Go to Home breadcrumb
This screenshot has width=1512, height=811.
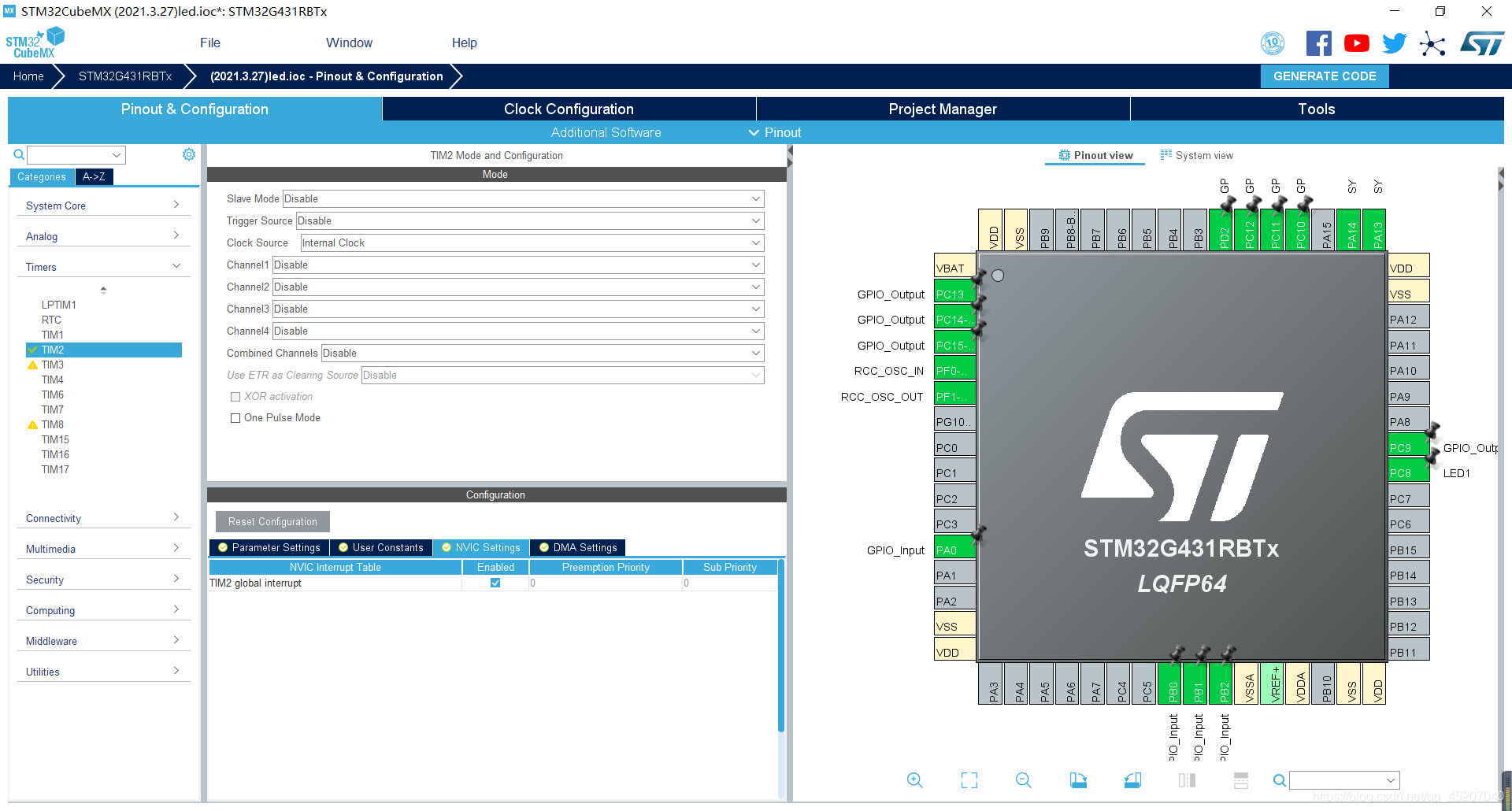tap(28, 76)
